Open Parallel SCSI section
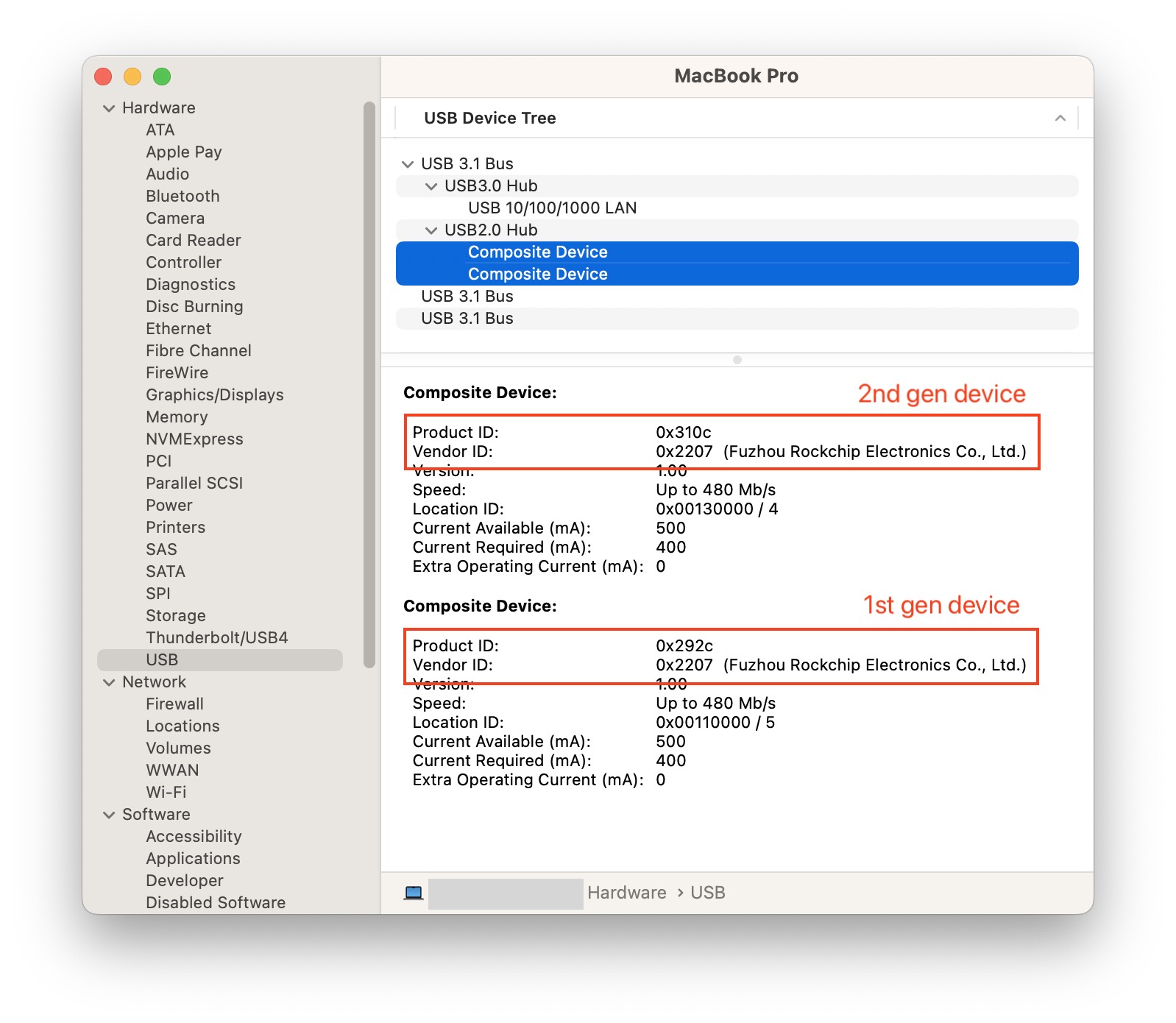Screen dimensions: 1176x1023 (x=194, y=484)
